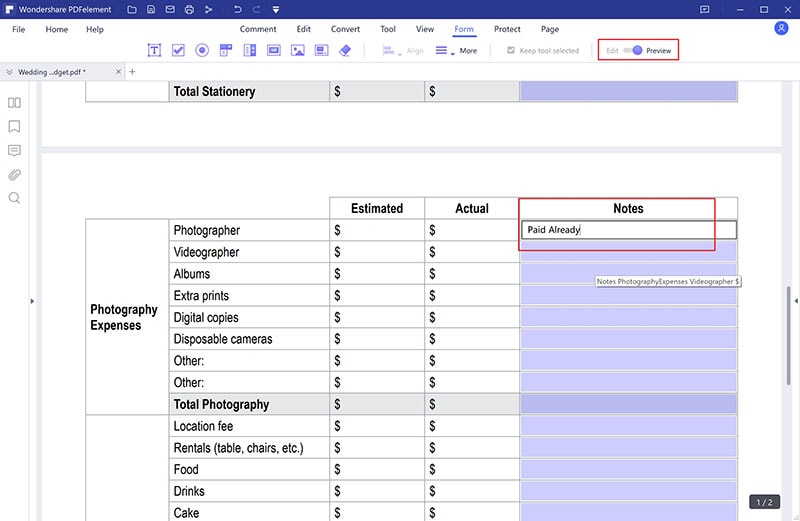Select the Image field form tool
Viewport: 800px width, 521px height.
pos(297,50)
